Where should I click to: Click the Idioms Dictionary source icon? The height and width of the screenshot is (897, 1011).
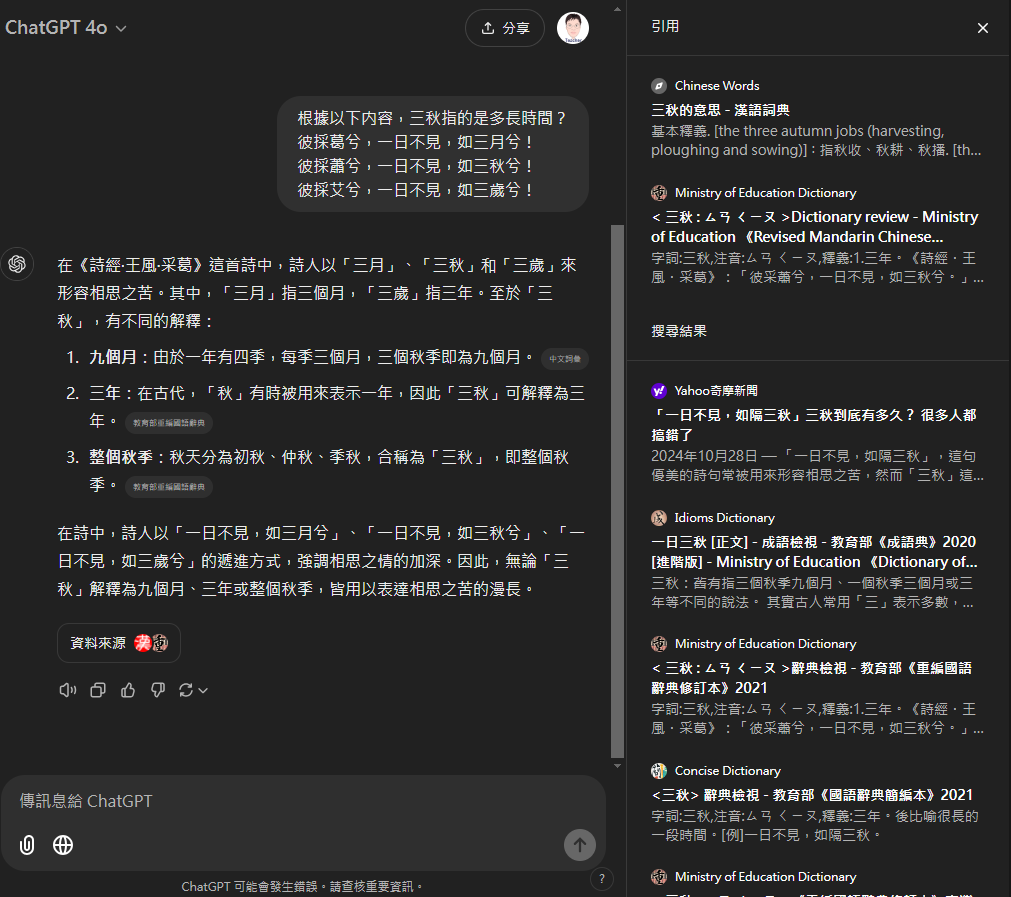[658, 518]
